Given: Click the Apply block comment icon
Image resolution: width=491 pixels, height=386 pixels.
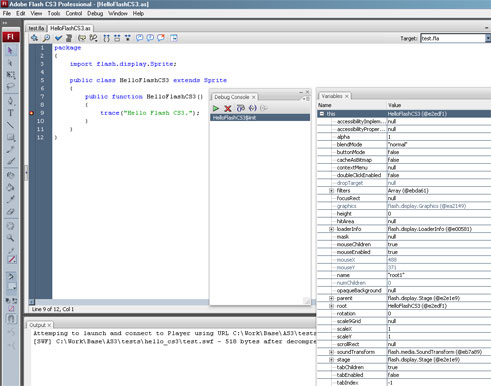Looking at the screenshot, I should (x=139, y=38).
